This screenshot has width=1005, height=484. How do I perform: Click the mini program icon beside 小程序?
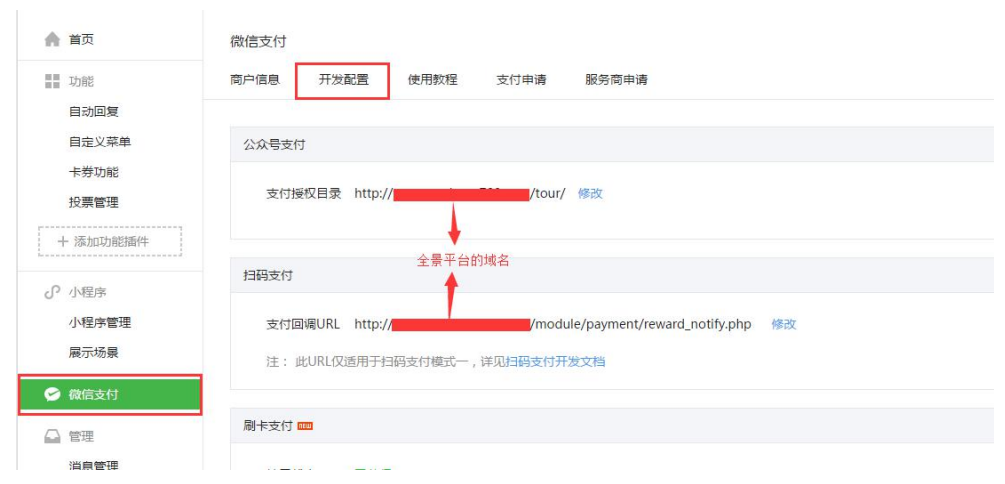click(x=52, y=292)
